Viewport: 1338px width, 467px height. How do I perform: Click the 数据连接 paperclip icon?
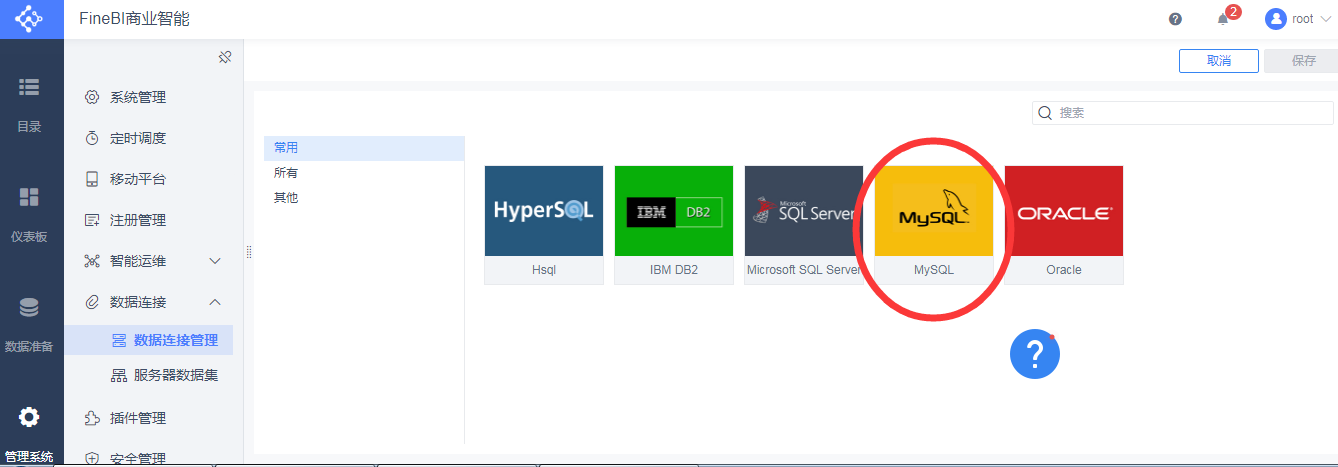92,302
